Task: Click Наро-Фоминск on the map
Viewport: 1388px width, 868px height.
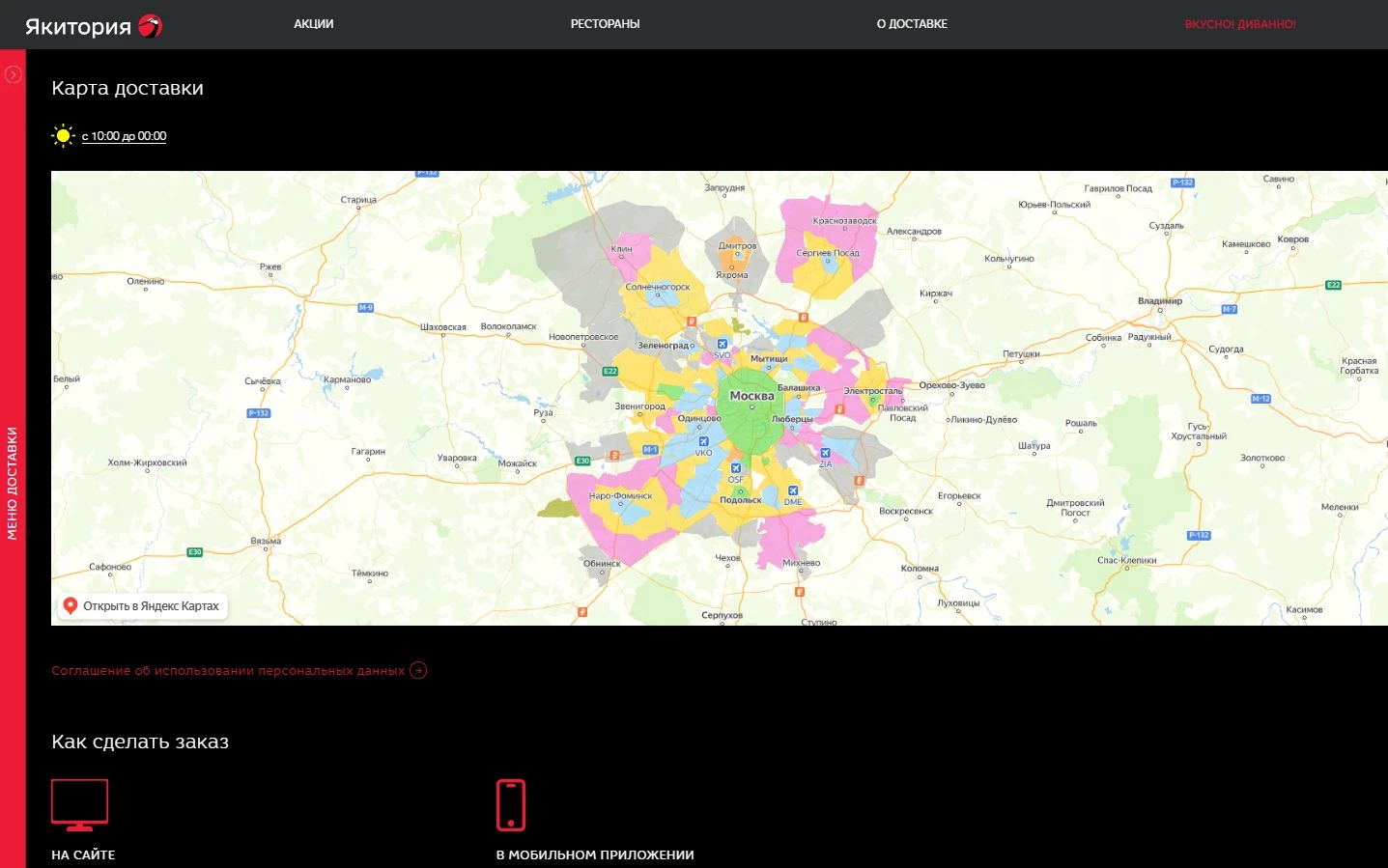Action: click(620, 496)
